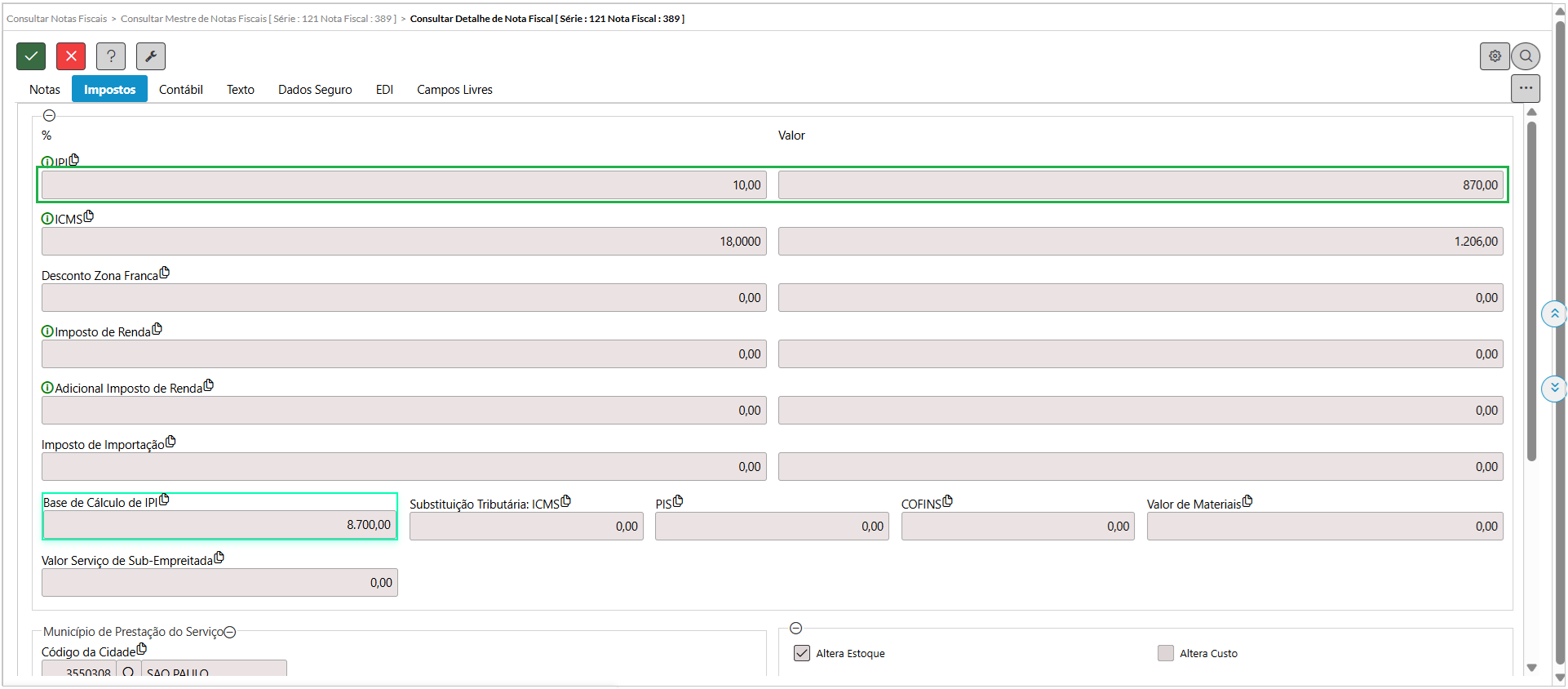Collapse the tax percentages section

coord(49,116)
